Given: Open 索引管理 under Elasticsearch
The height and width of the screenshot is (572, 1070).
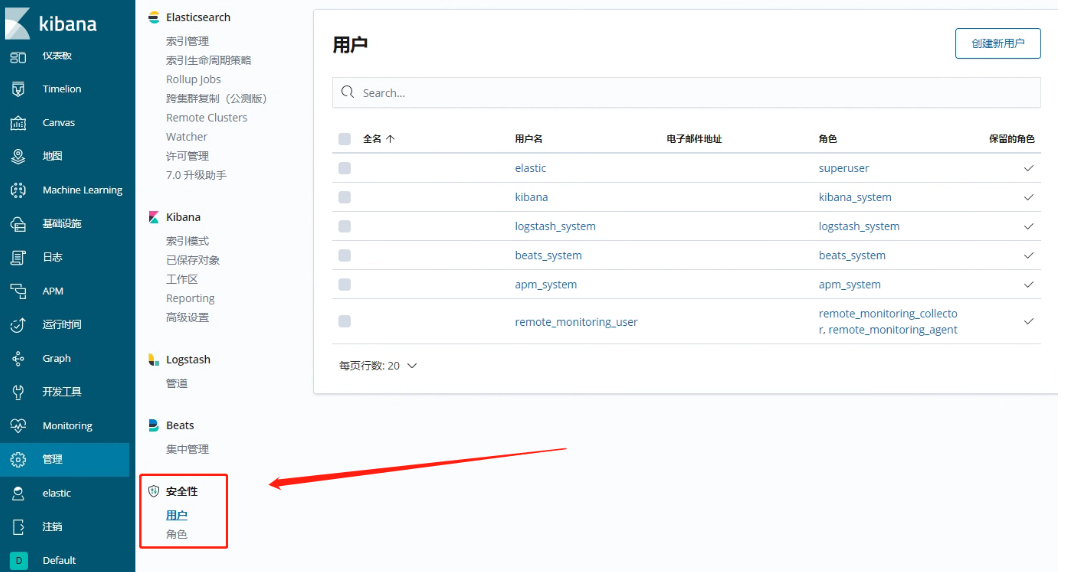Looking at the screenshot, I should click(x=187, y=41).
